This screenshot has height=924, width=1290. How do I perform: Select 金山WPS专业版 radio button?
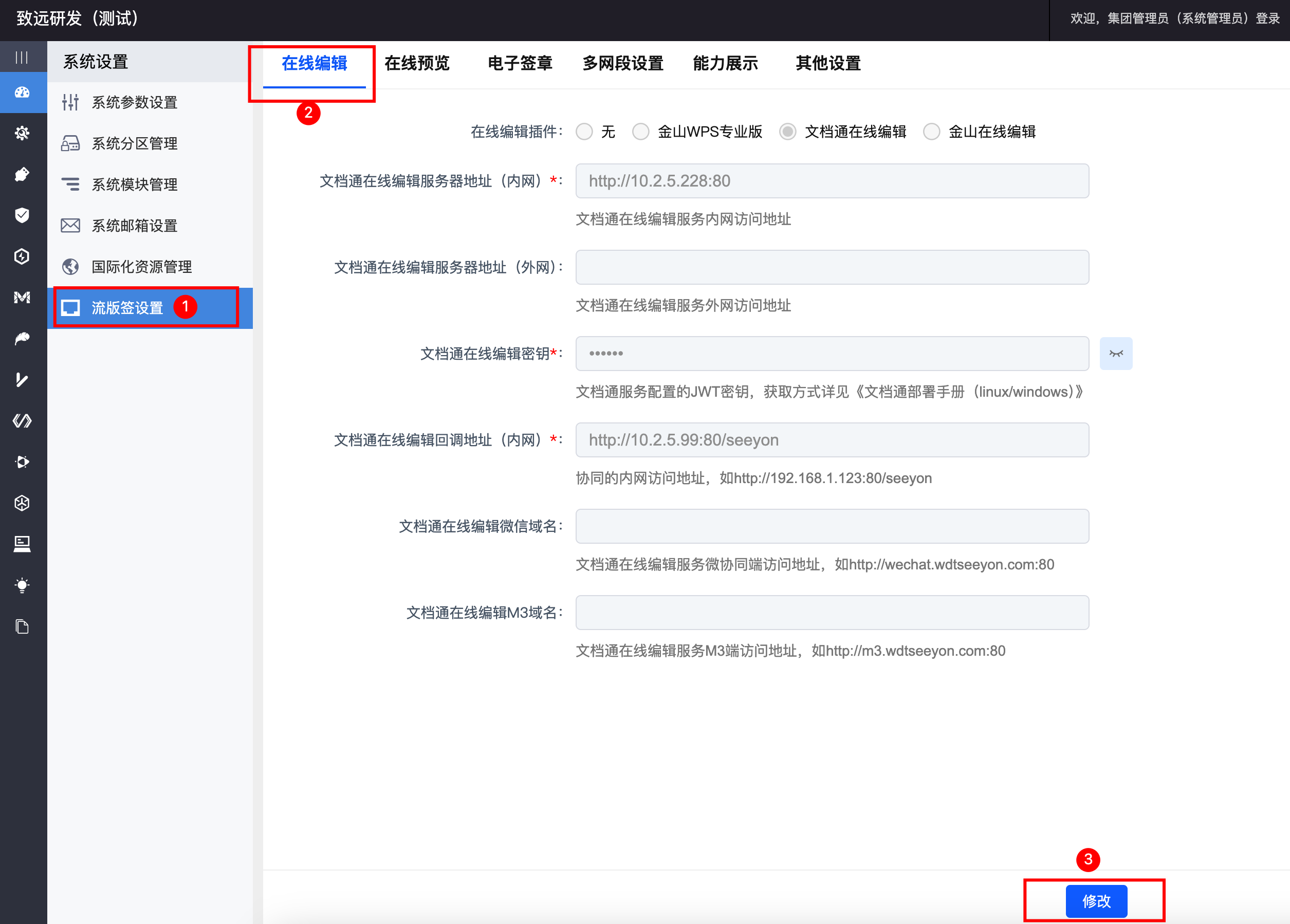tap(640, 132)
